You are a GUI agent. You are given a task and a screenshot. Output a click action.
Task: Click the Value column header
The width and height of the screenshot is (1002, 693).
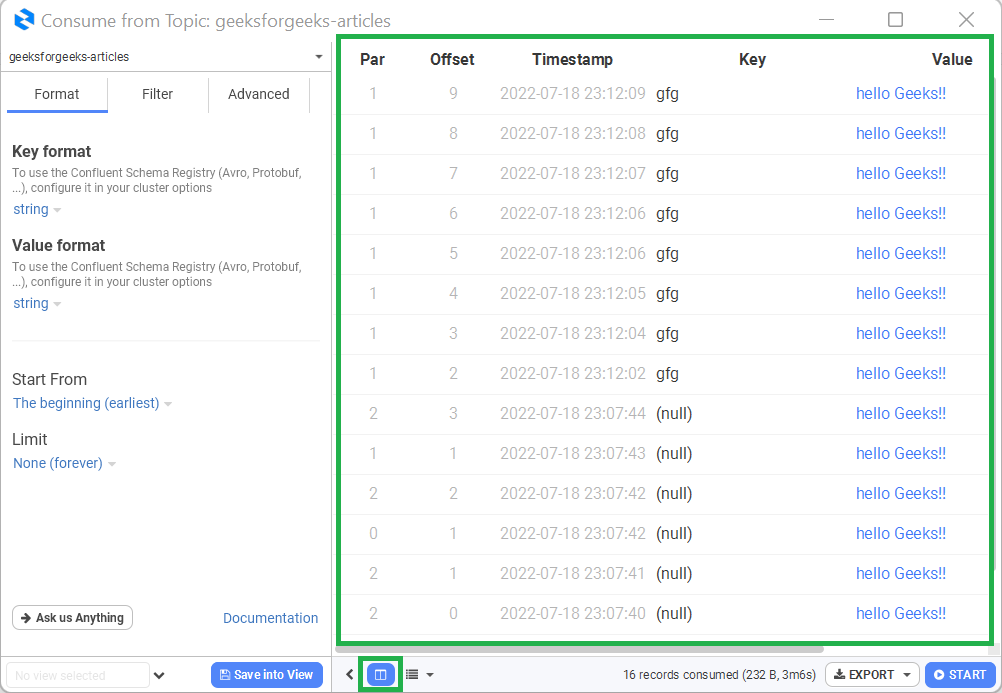[952, 59]
